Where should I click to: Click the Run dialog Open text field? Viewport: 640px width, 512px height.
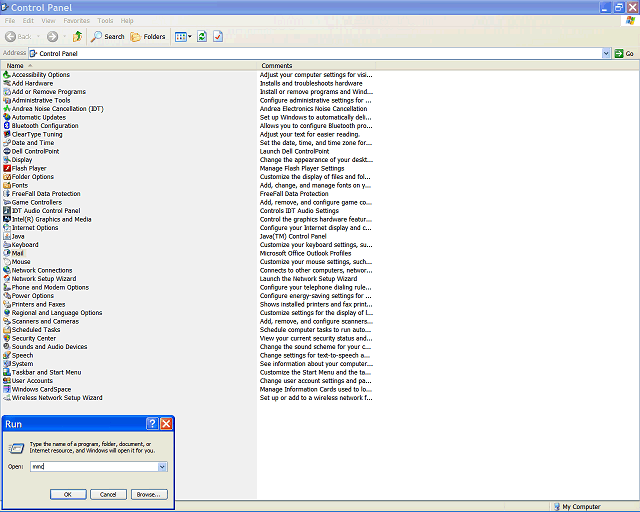(94, 467)
